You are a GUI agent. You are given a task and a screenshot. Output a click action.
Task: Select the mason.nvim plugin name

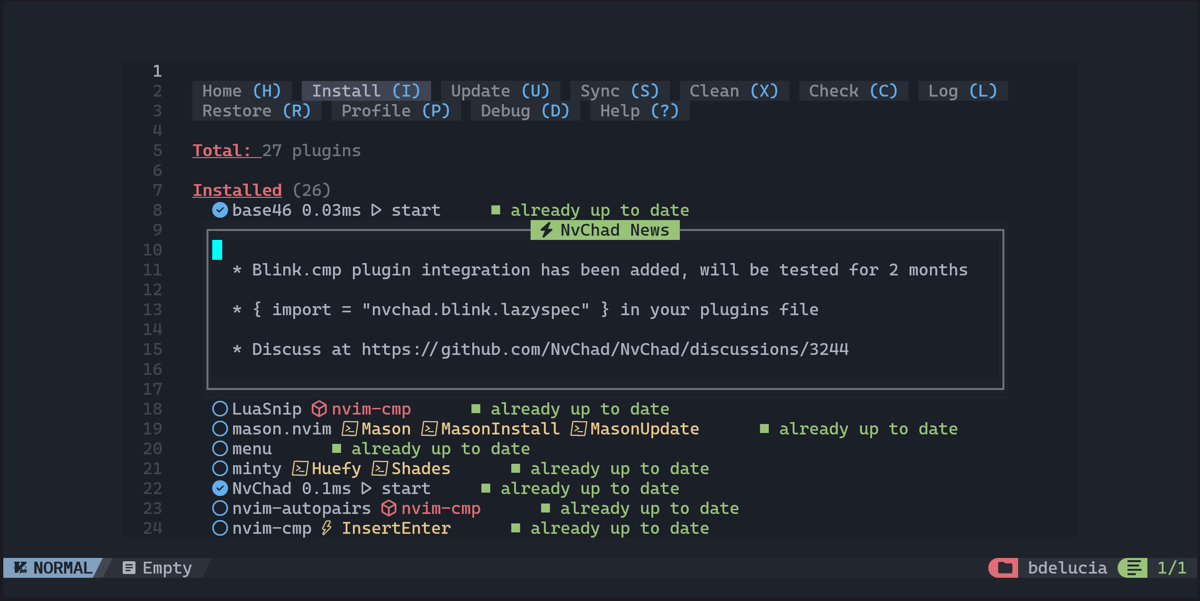[282, 429]
